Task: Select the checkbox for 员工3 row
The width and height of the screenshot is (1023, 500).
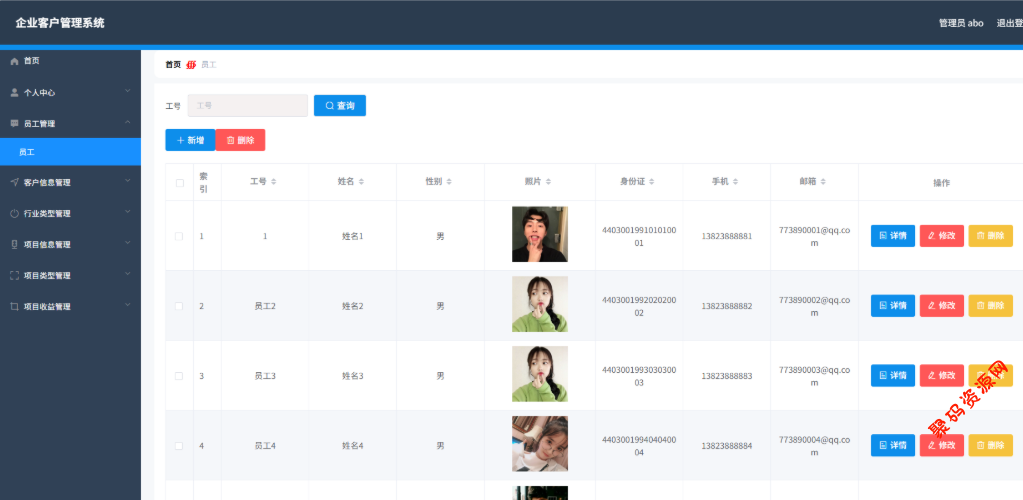Action: (x=180, y=376)
